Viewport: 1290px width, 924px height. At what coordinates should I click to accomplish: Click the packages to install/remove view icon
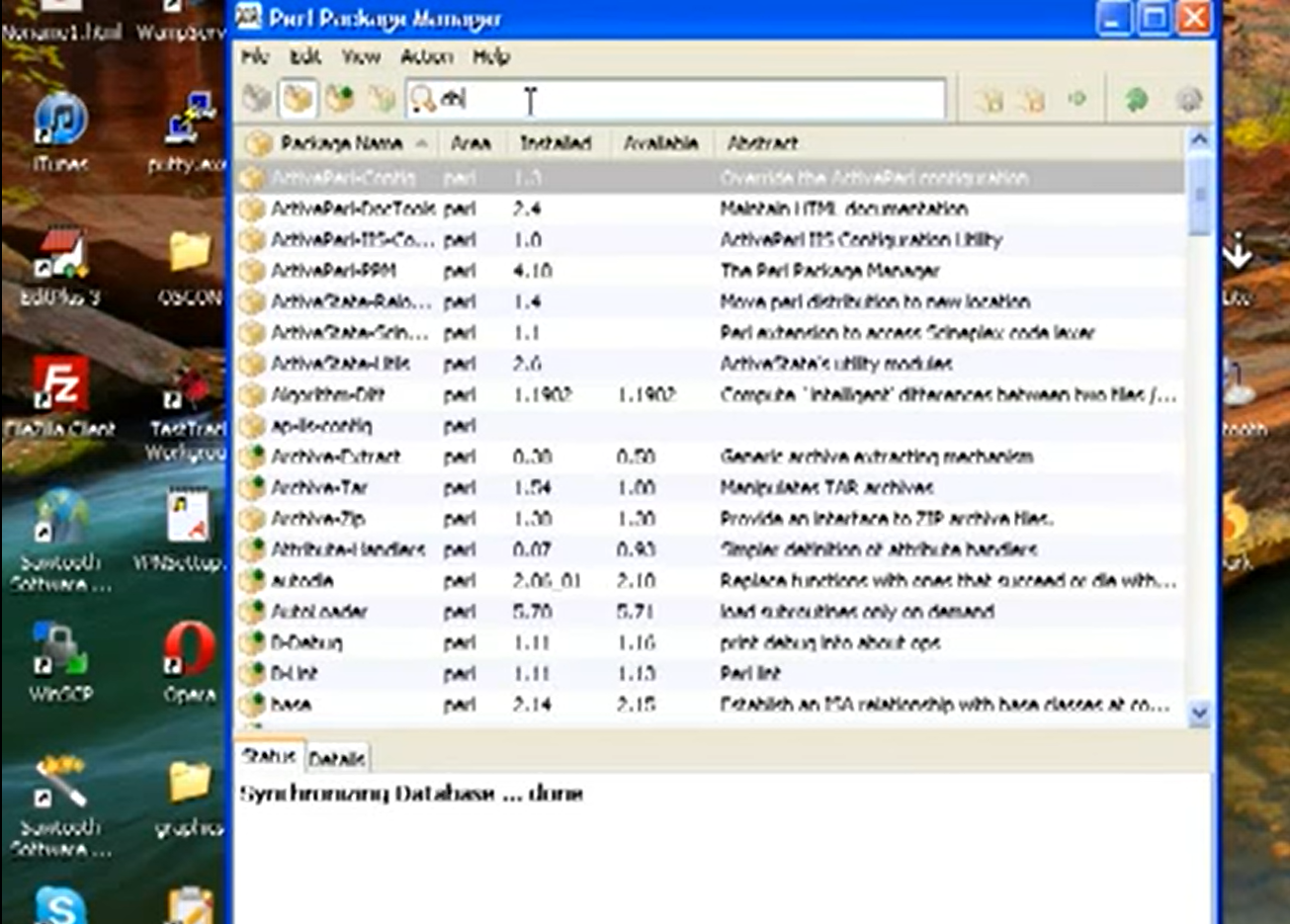[x=382, y=99]
